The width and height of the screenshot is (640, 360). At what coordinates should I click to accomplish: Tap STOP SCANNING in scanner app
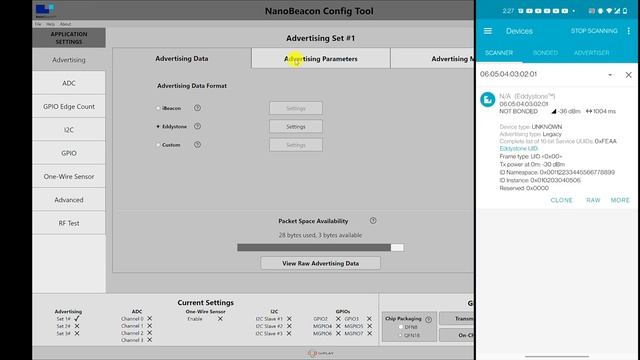(594, 31)
